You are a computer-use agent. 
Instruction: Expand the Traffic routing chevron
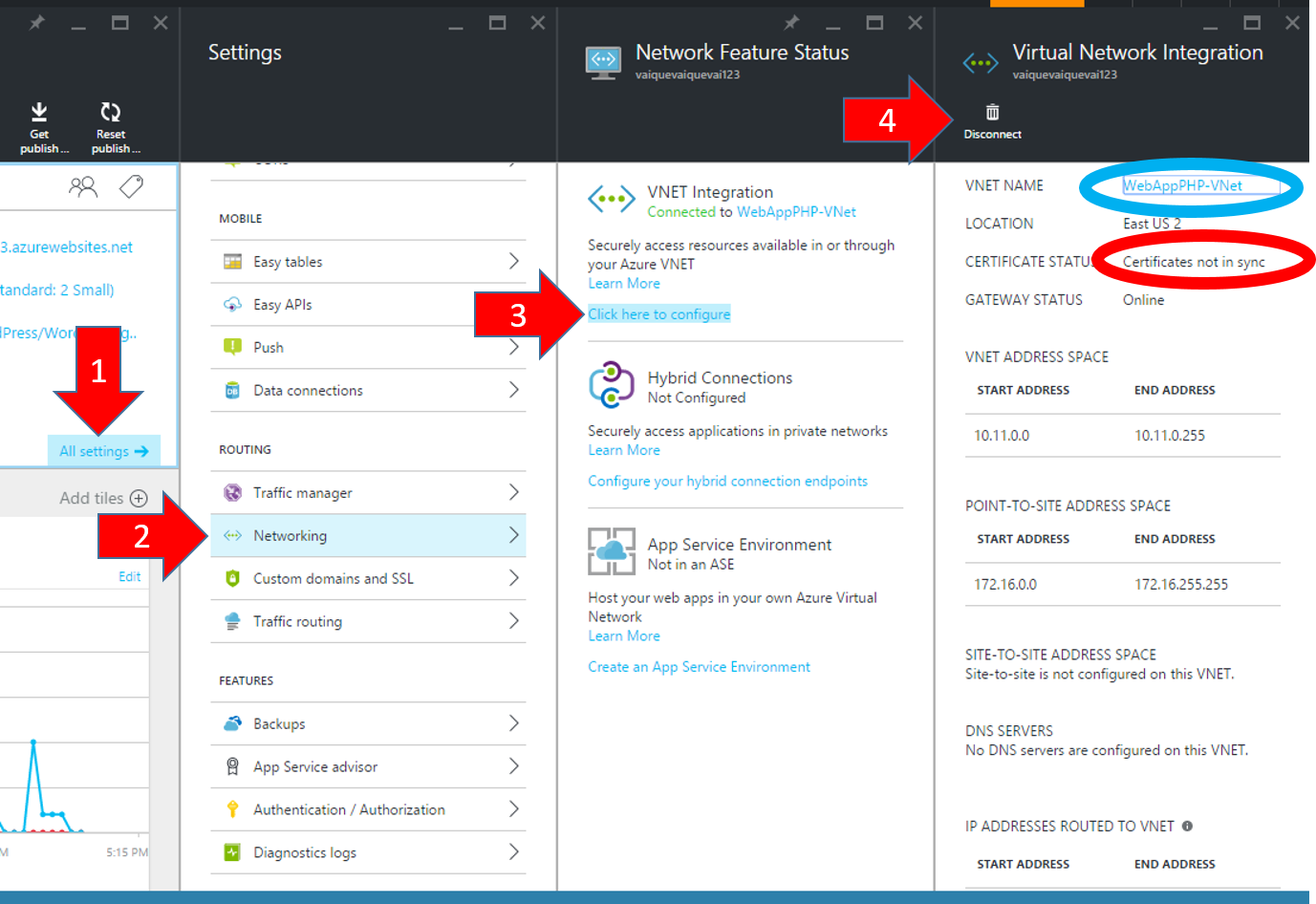(x=514, y=621)
